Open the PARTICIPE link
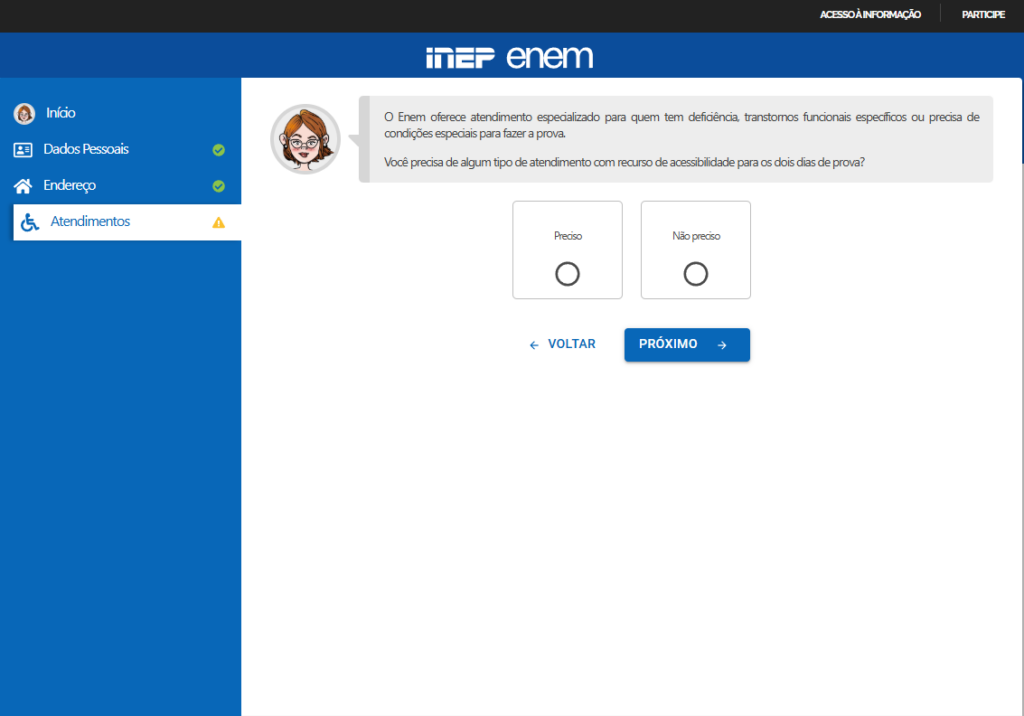 tap(983, 14)
